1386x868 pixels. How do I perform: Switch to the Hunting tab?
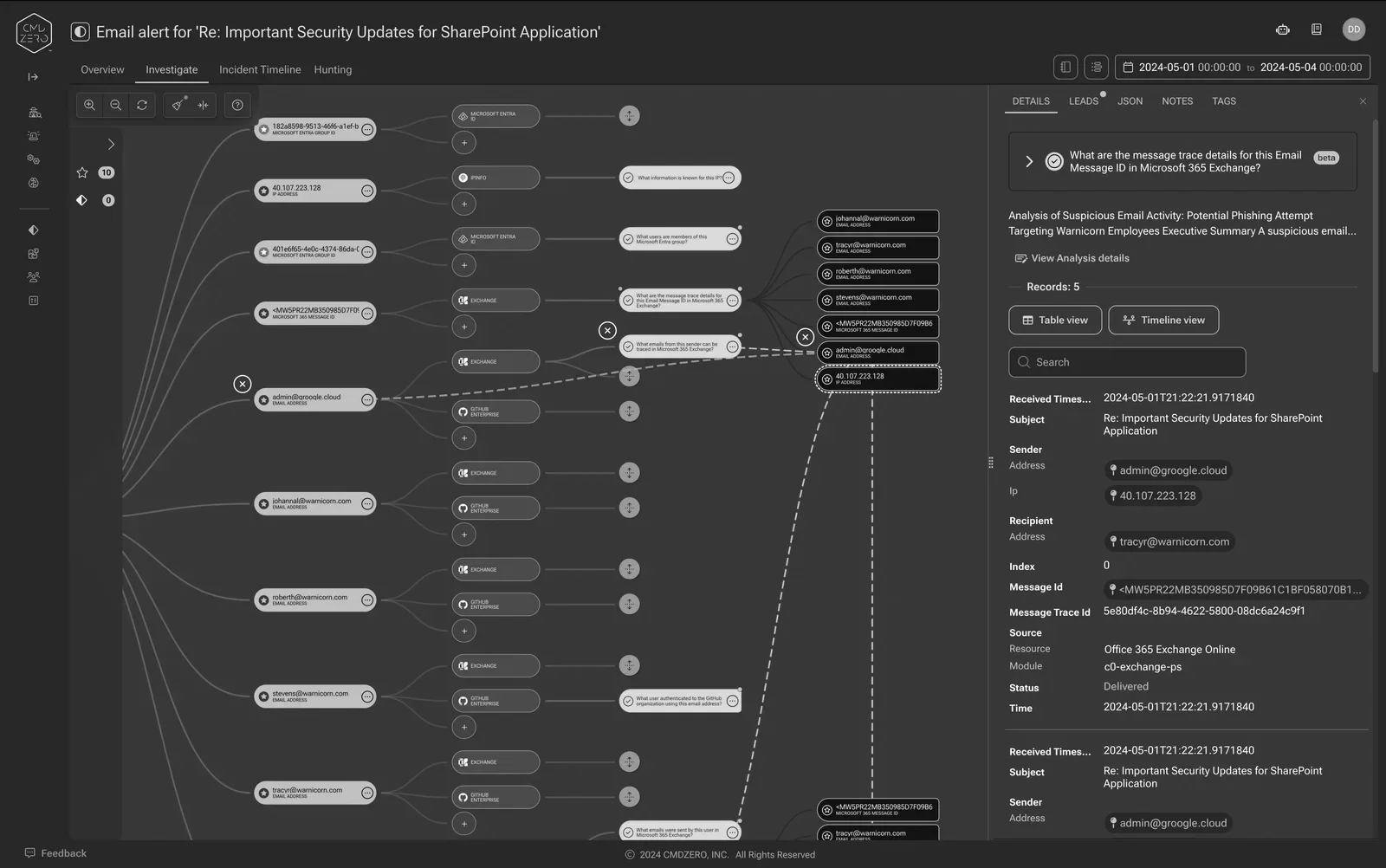tap(333, 69)
